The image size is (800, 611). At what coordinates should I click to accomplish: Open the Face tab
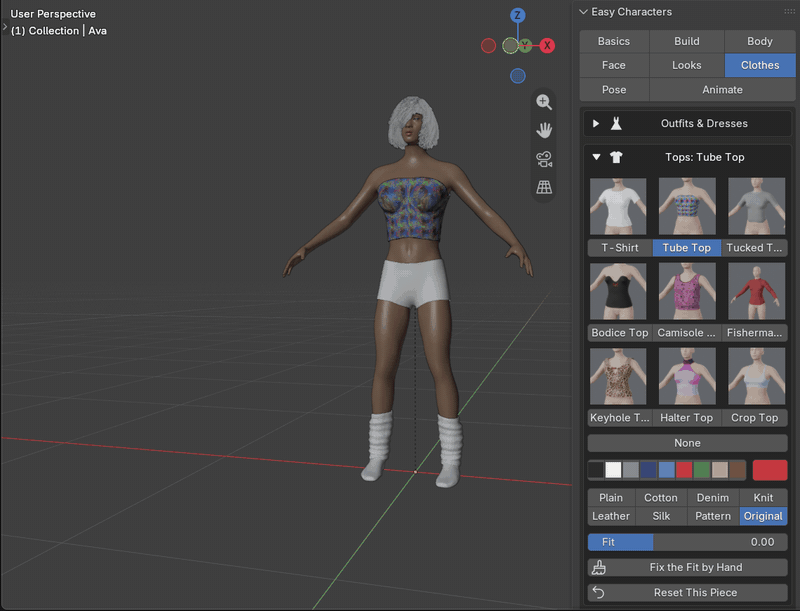click(x=614, y=65)
